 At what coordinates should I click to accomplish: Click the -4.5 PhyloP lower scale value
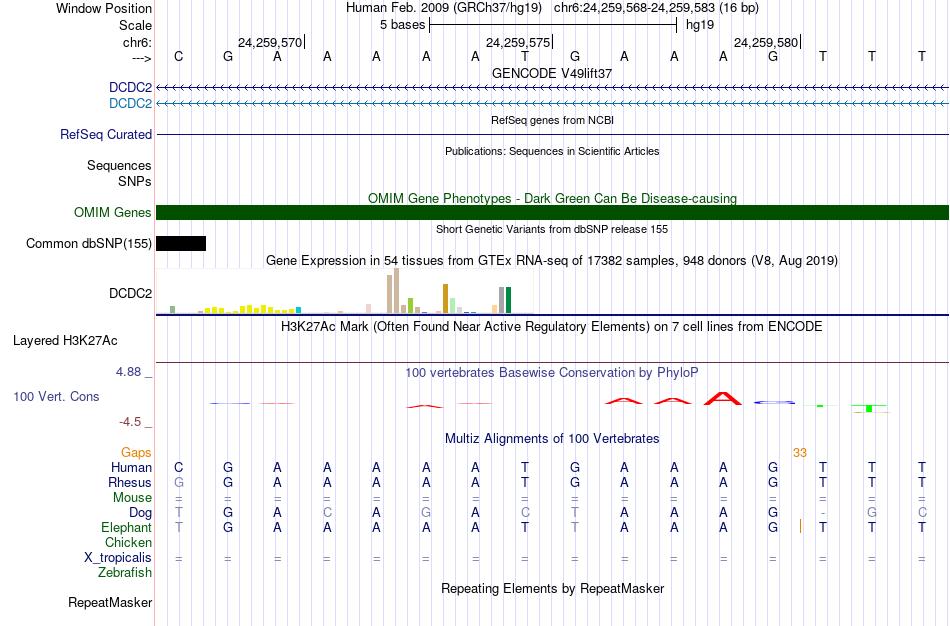130,422
